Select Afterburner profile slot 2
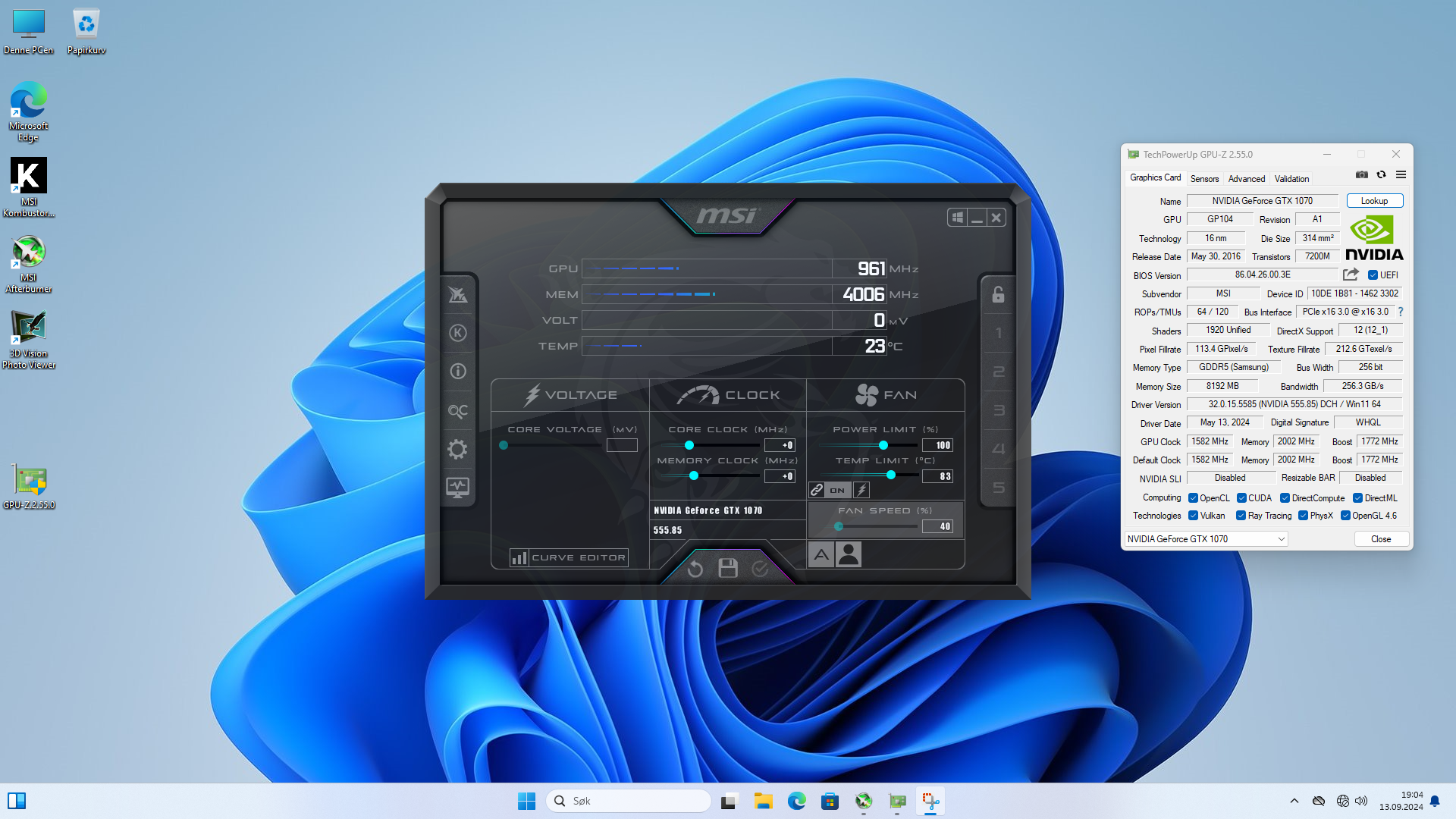This screenshot has width=1456, height=819. 998,372
